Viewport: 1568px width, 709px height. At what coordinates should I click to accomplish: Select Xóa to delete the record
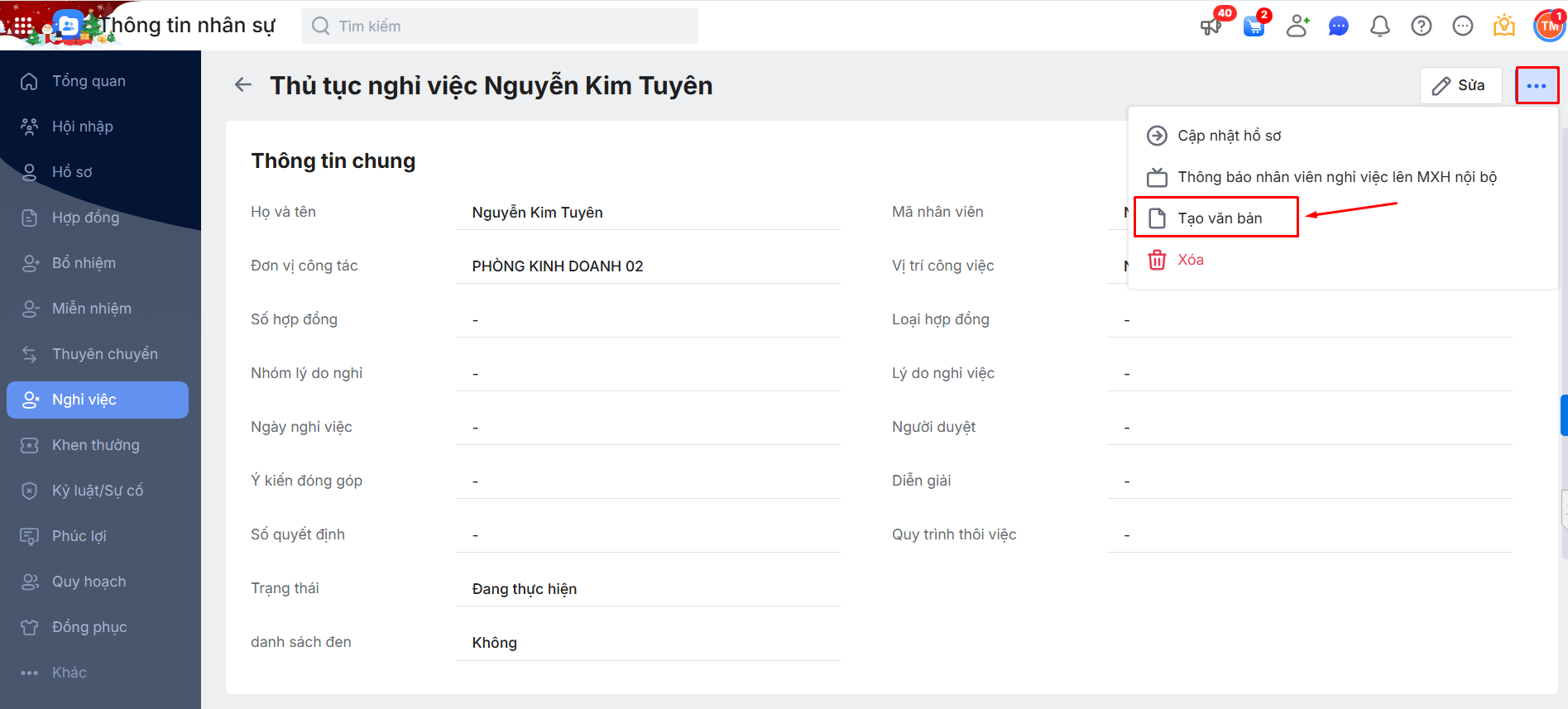coord(1190,260)
